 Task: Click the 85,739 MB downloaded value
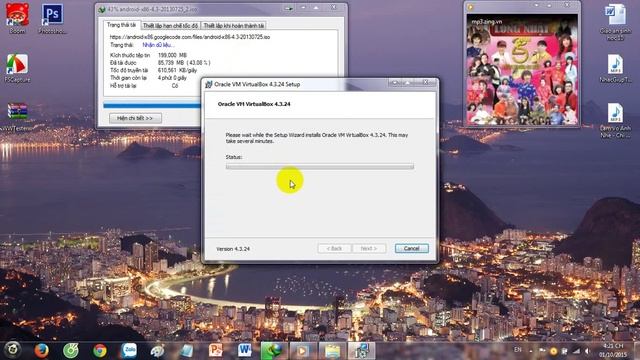coord(184,62)
